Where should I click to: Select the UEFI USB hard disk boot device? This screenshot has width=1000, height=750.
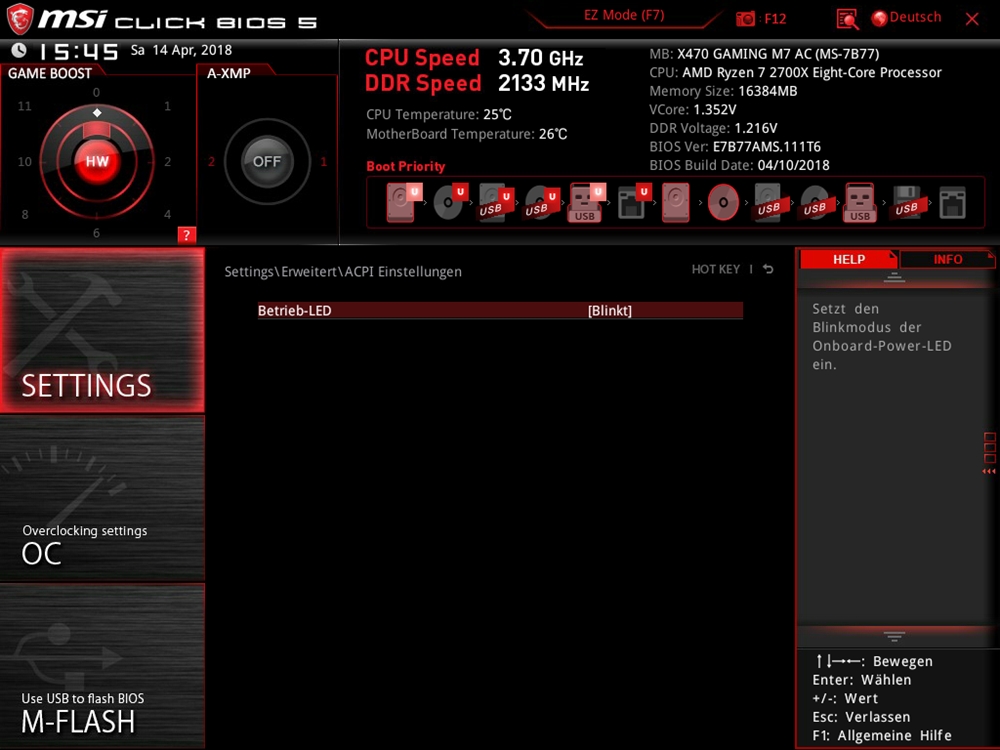[495, 202]
